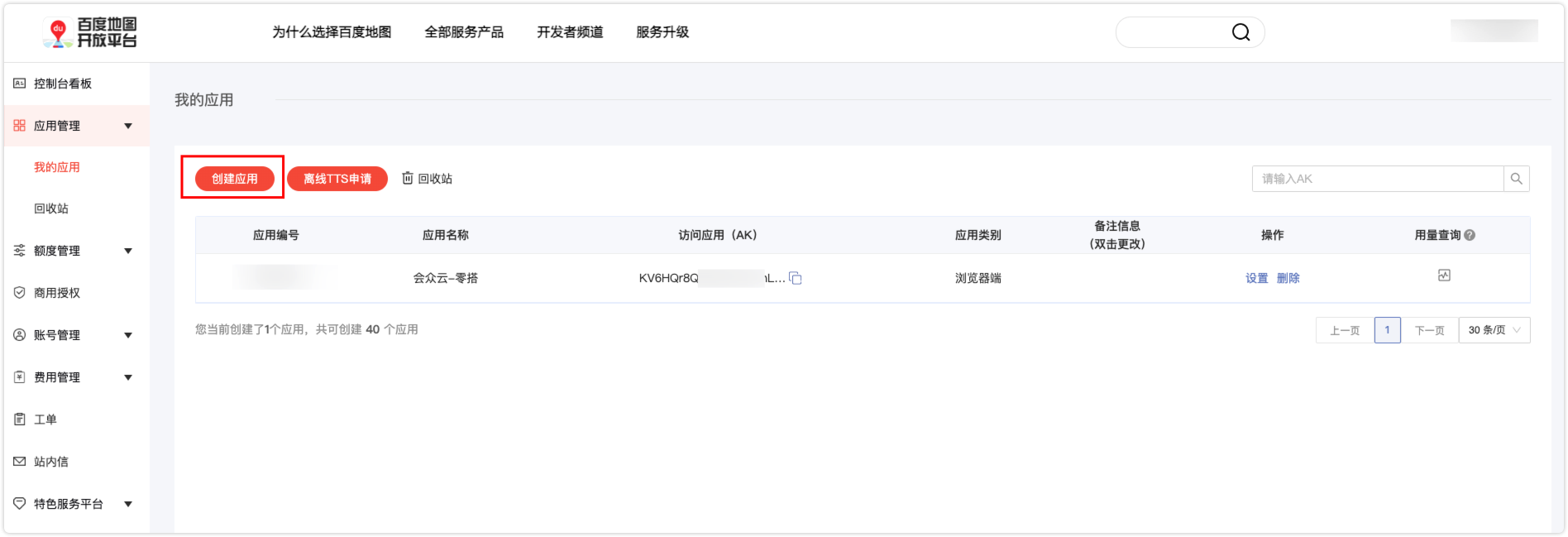Viewport: 1568px width, 537px height.
Task: Click the 访问应用（AK） column header
Action: click(718, 235)
